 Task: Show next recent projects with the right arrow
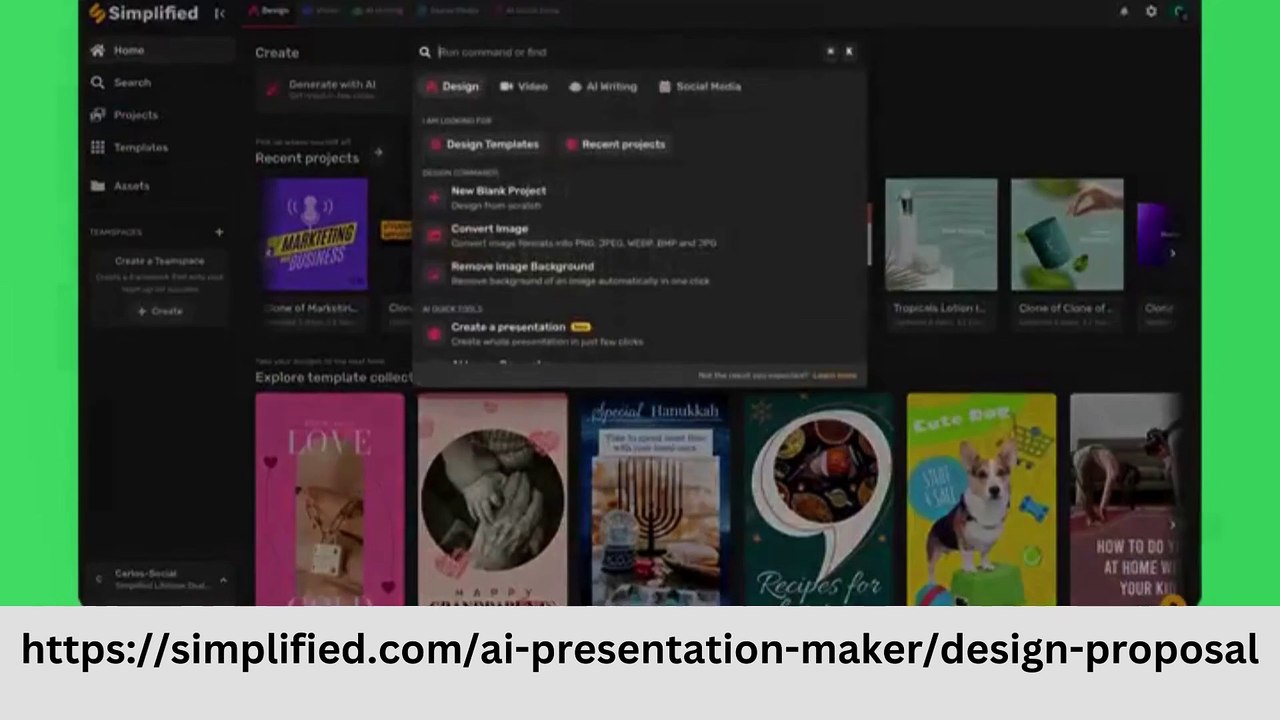point(1172,253)
